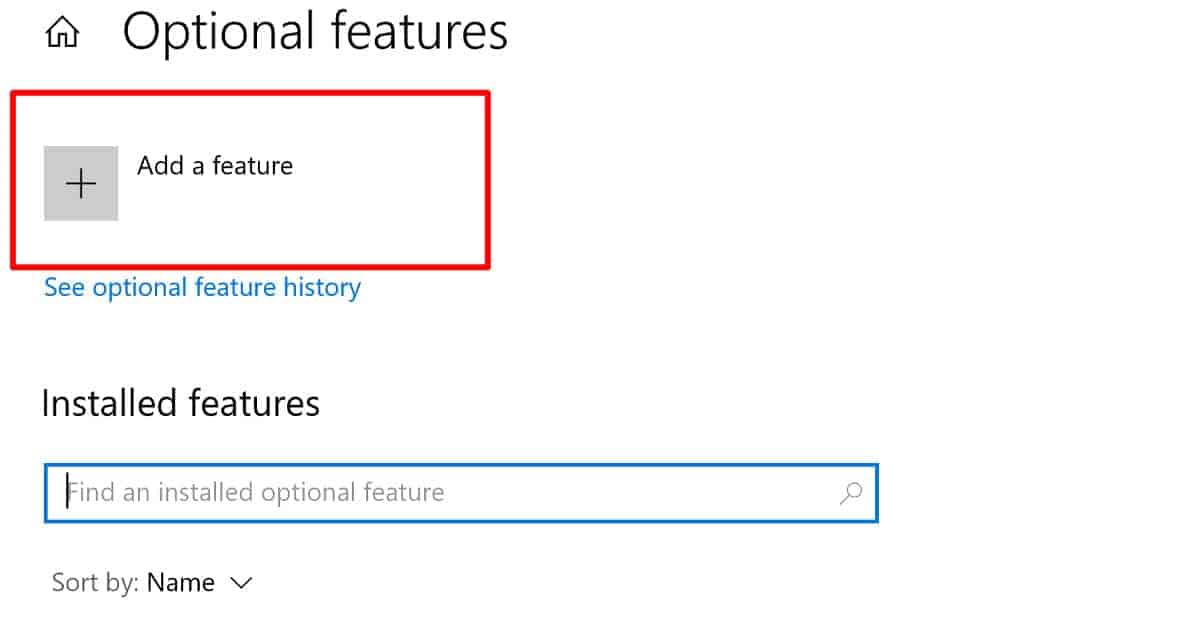Click the "Optional features" page title
The width and height of the screenshot is (1200, 630).
[315, 33]
